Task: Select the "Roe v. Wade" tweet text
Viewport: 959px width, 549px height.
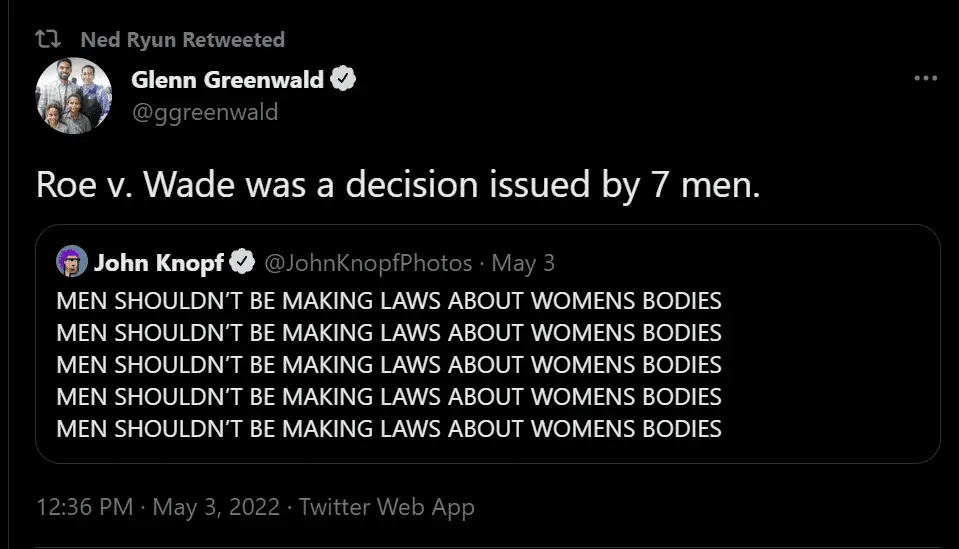Action: pos(398,186)
